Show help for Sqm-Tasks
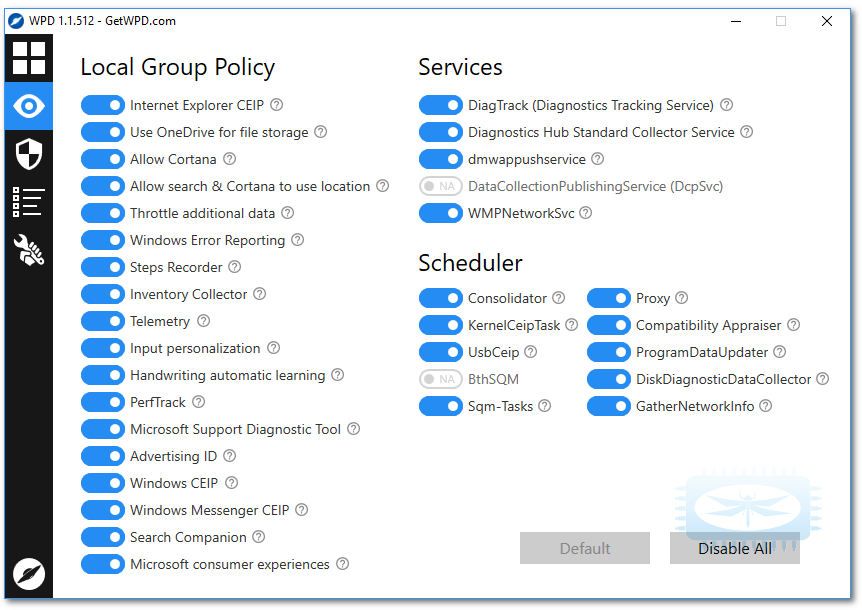Viewport: 862px width, 610px height. tap(544, 406)
